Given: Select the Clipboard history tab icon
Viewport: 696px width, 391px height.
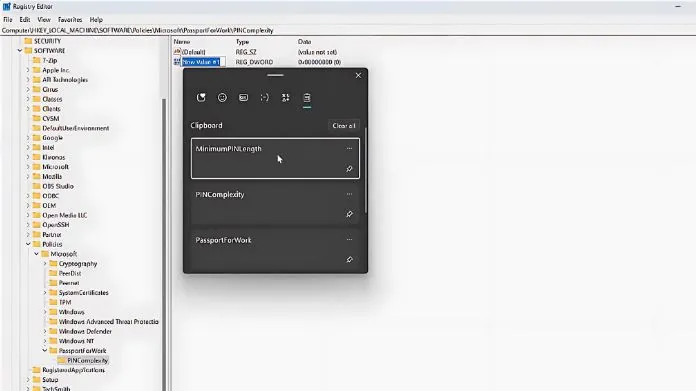Looking at the screenshot, I should tap(307, 98).
